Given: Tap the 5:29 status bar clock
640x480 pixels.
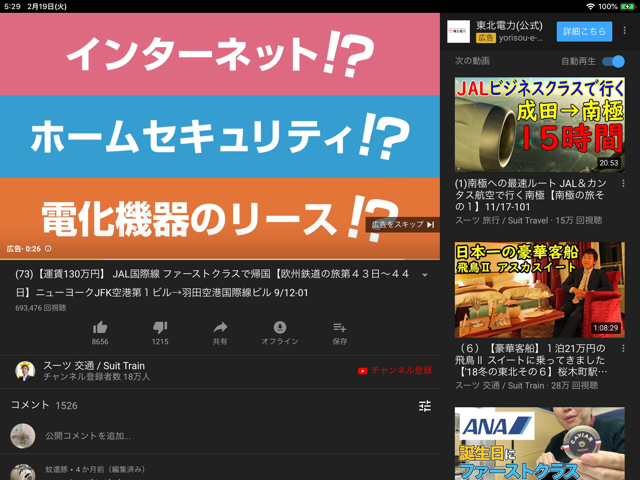Looking at the screenshot, I should 12,6.
